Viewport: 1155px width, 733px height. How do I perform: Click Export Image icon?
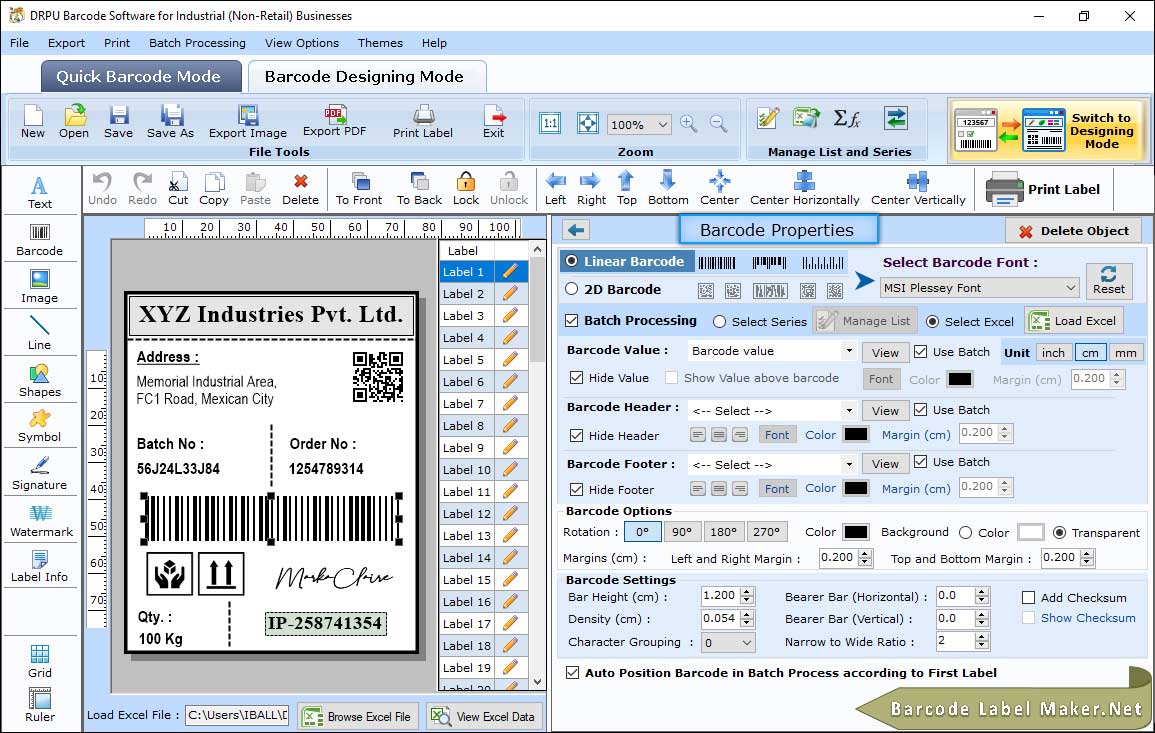point(248,122)
